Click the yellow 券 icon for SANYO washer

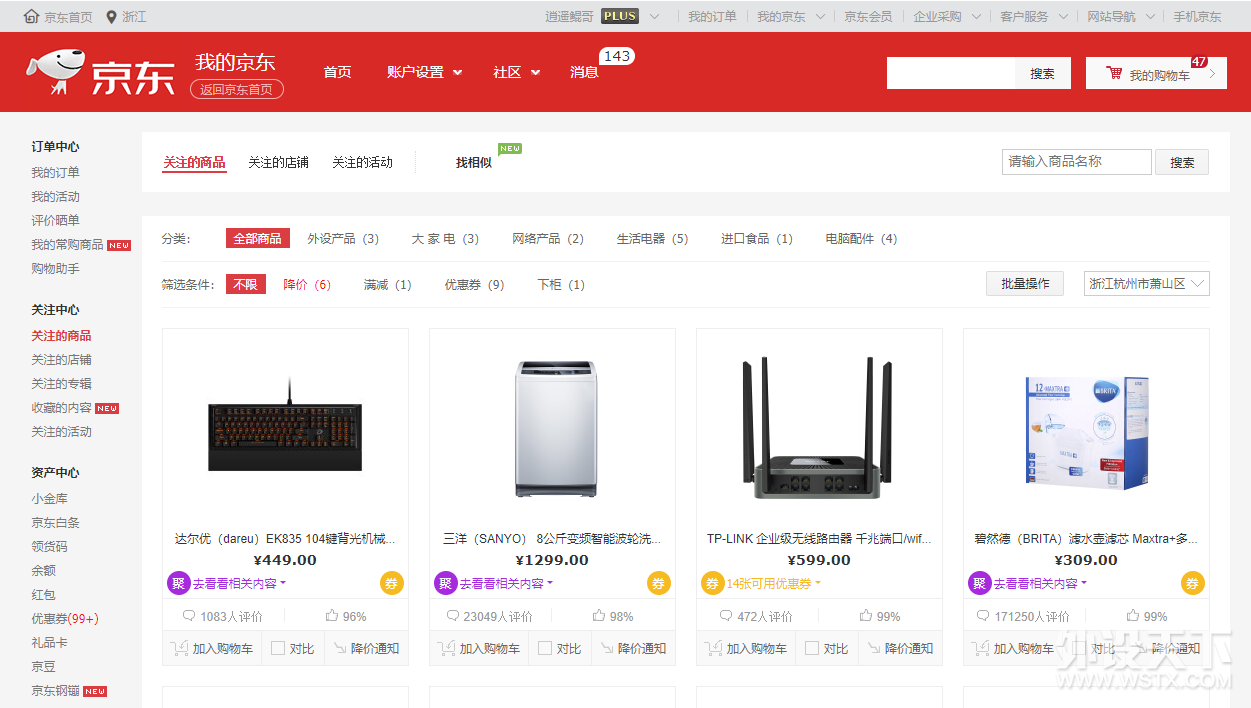(659, 583)
